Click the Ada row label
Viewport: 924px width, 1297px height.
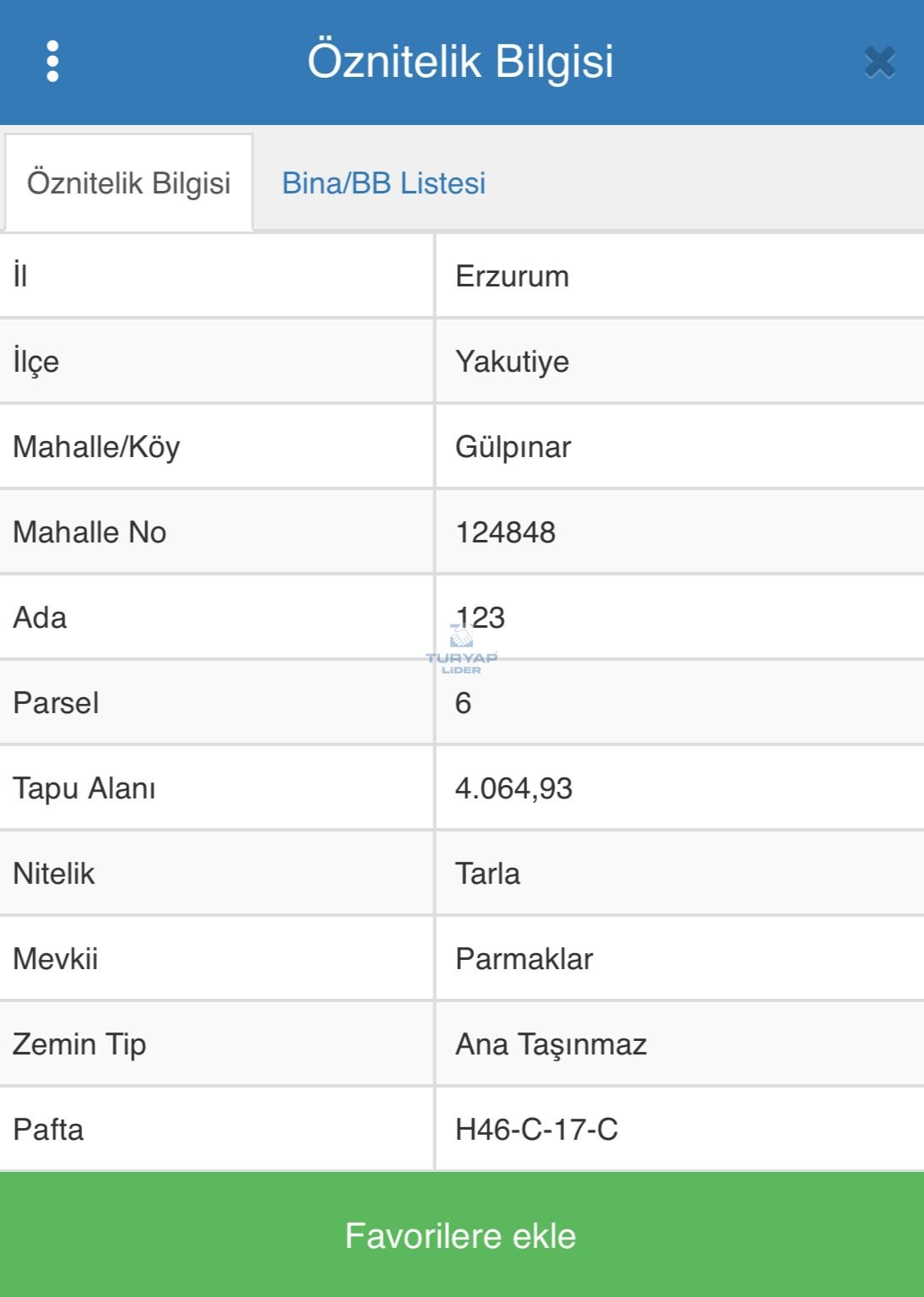click(40, 618)
